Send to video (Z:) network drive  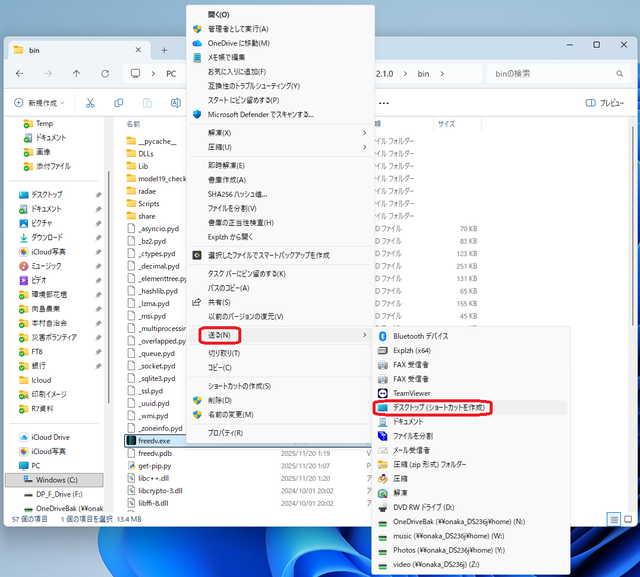[x=471, y=564]
